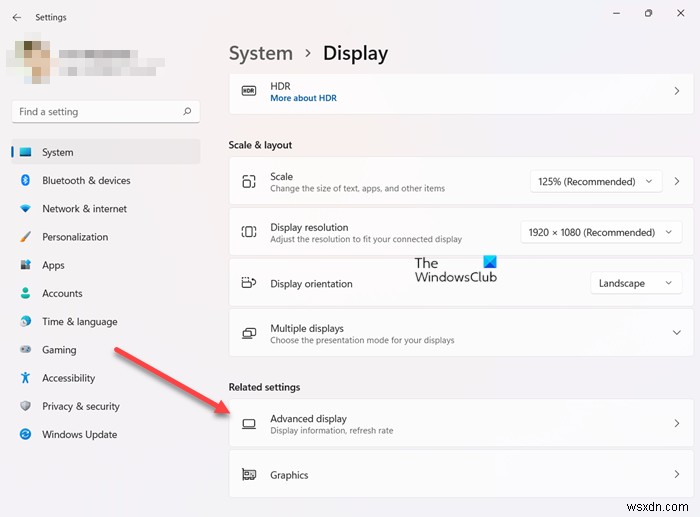Image resolution: width=700 pixels, height=517 pixels.
Task: Click the Find a setting search box
Action: 106,111
